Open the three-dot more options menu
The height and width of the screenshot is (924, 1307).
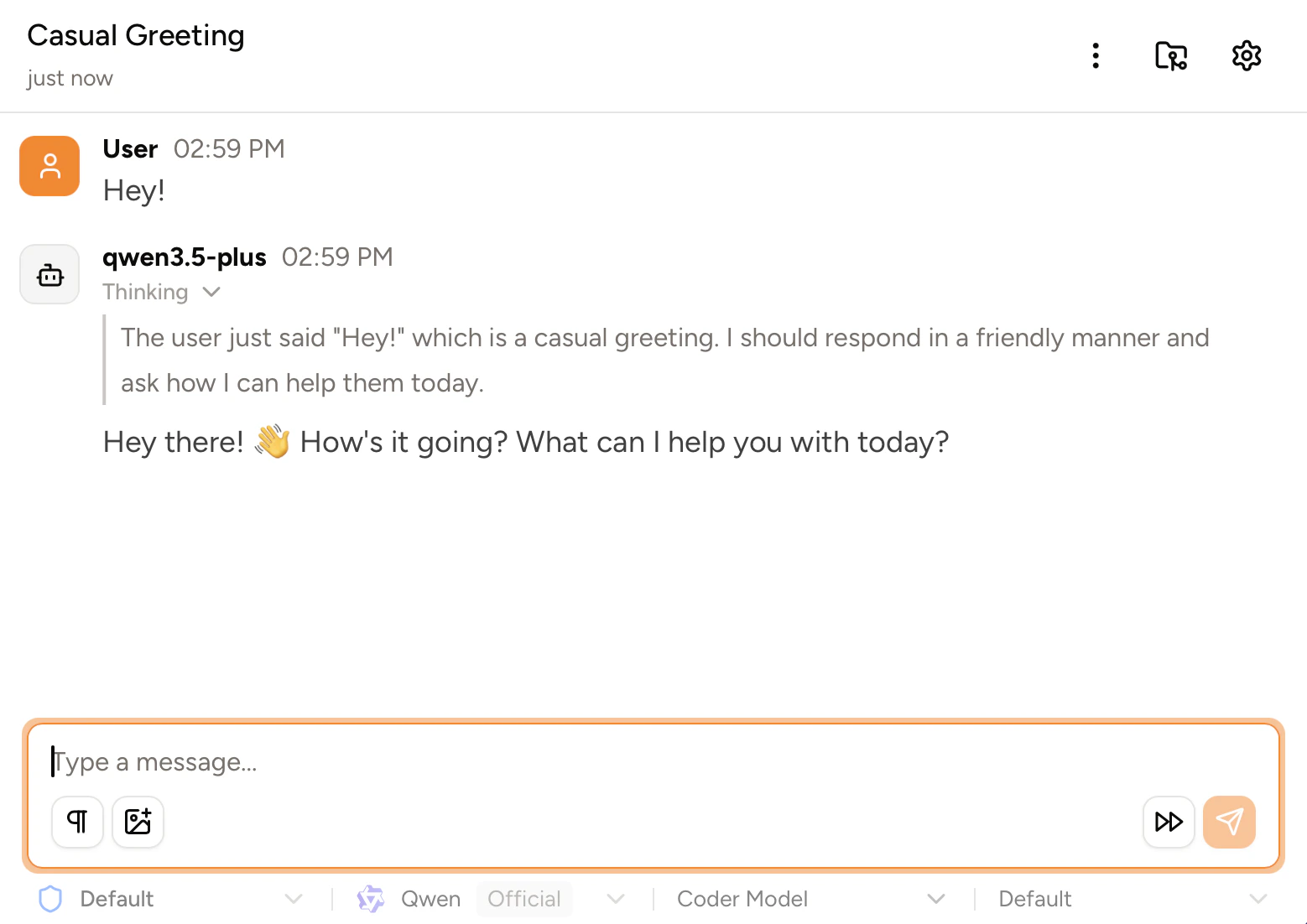pos(1096,56)
